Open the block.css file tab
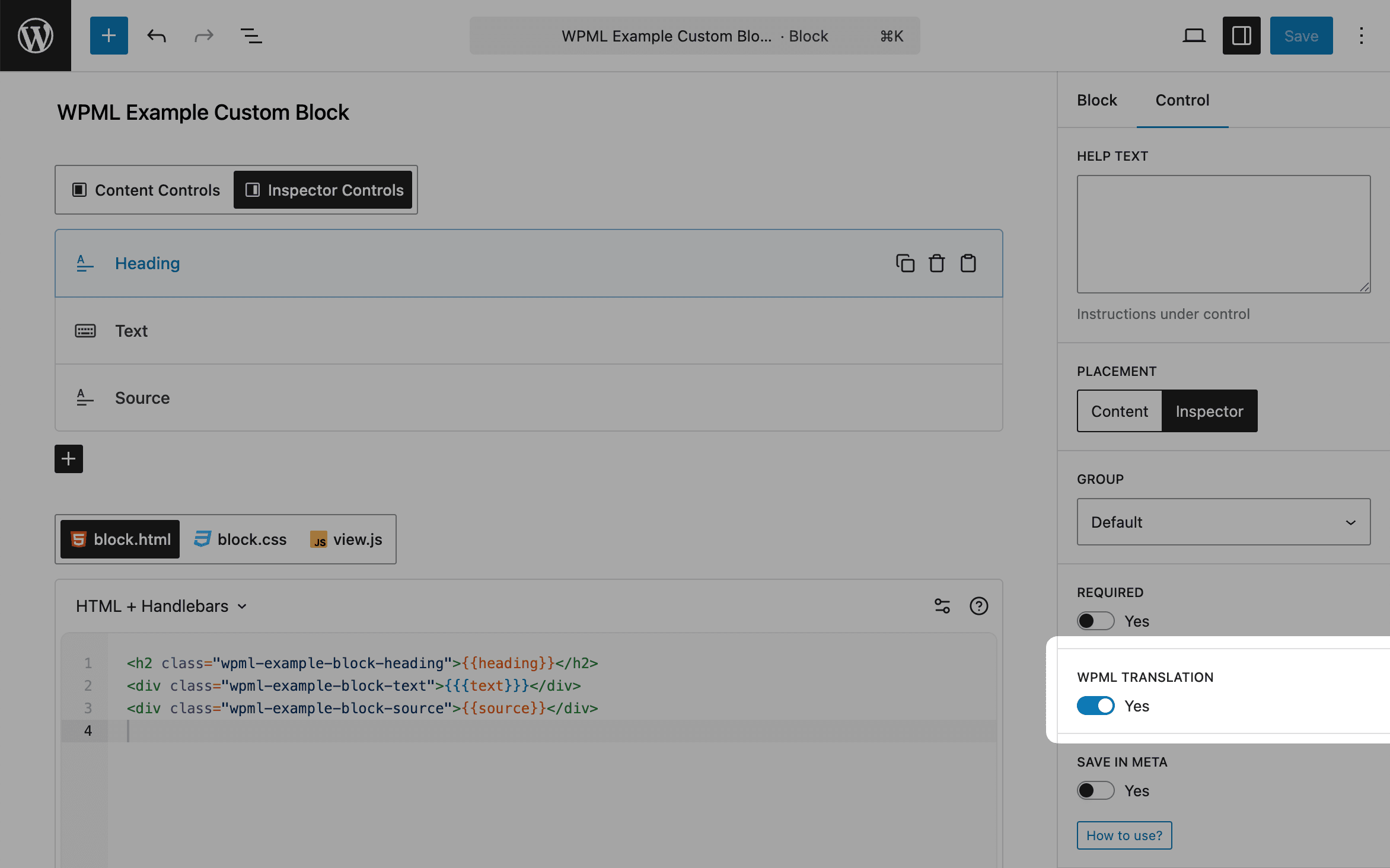 (240, 539)
